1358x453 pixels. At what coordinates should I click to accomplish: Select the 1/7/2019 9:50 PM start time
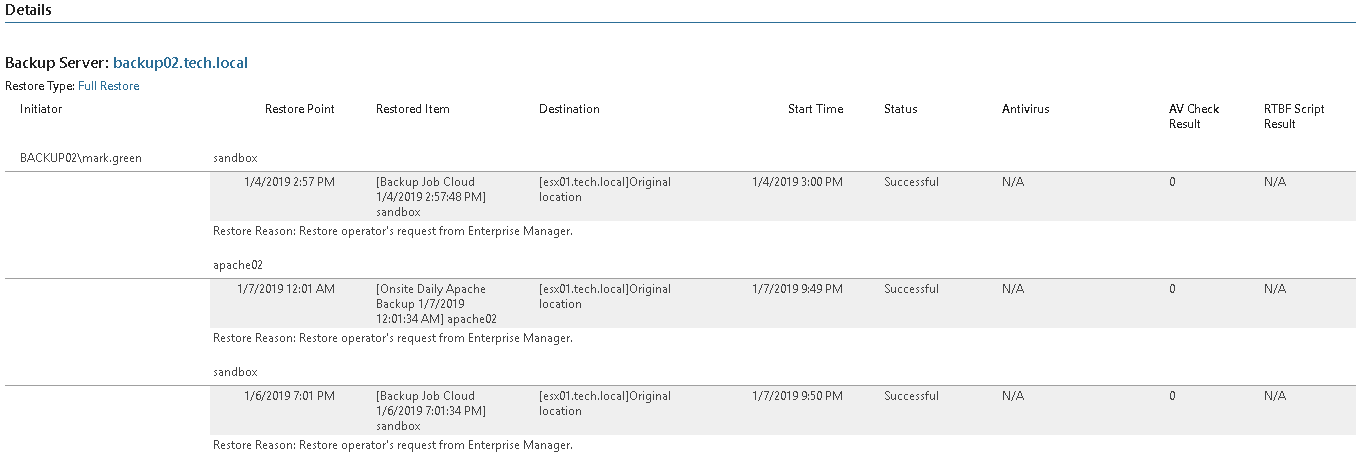797,396
